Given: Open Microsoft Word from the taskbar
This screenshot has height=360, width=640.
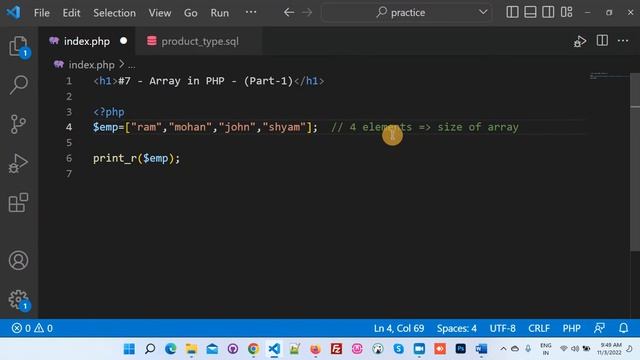Looking at the screenshot, I should 481,349.
